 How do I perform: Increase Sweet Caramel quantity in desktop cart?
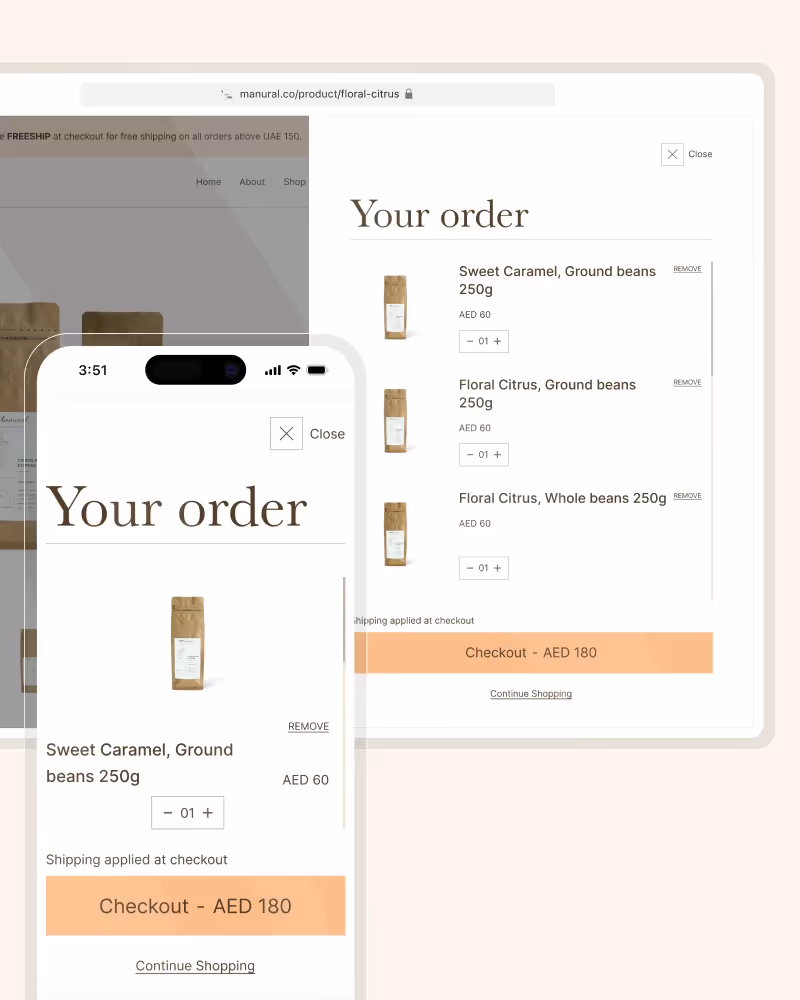498,341
